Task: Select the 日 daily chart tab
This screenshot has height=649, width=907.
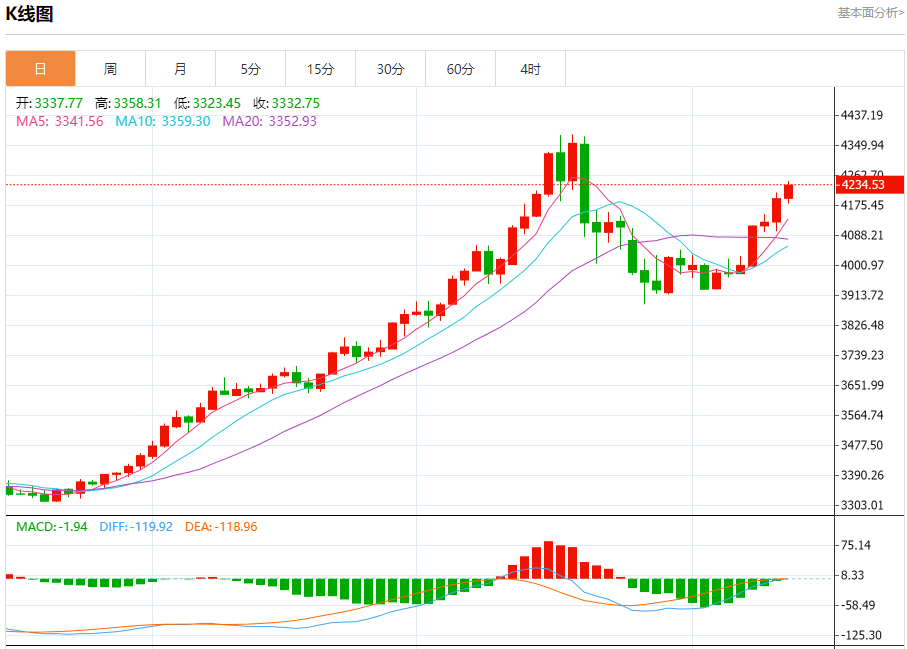Action: pos(40,69)
